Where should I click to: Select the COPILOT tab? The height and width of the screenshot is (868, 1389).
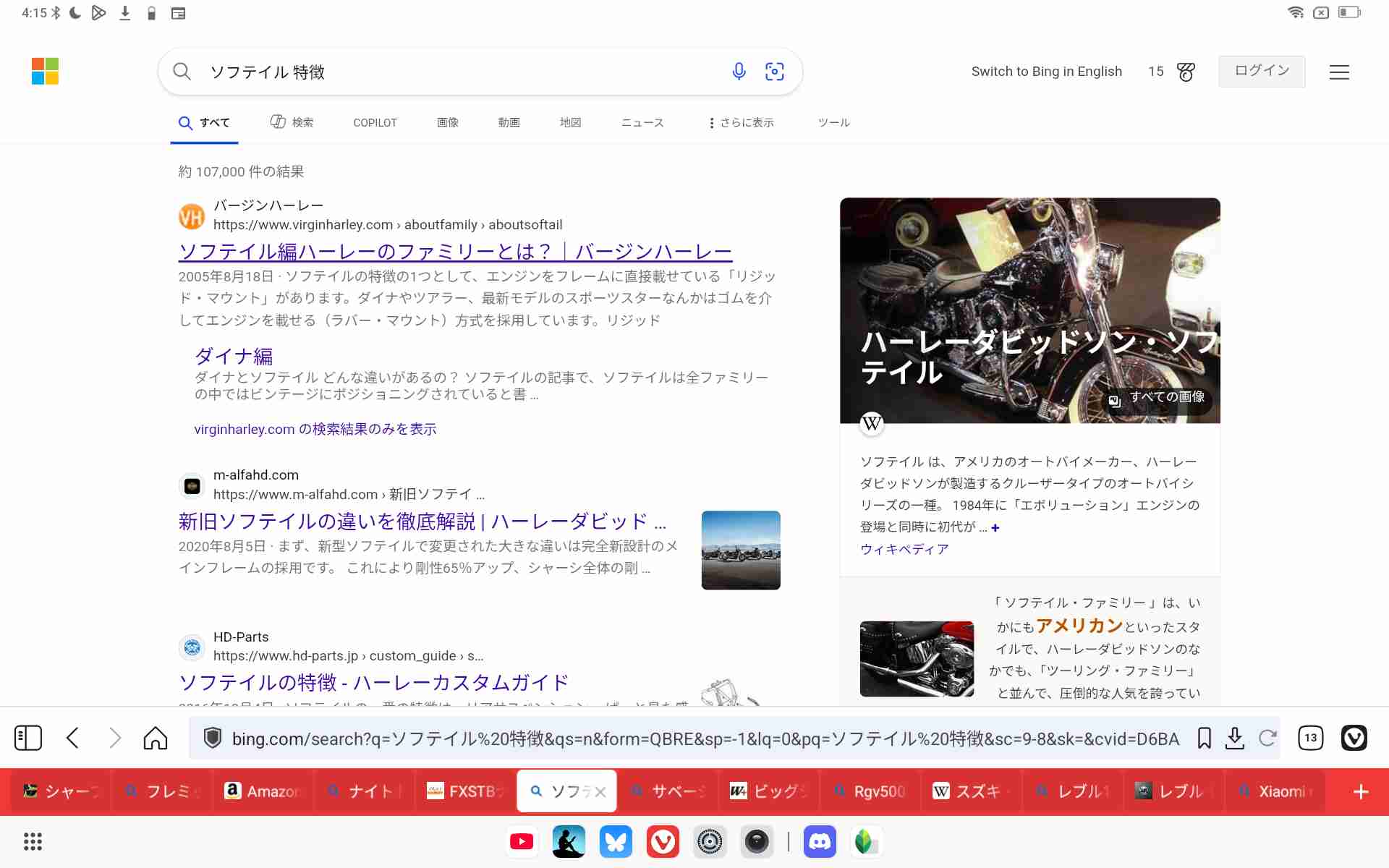(x=375, y=123)
